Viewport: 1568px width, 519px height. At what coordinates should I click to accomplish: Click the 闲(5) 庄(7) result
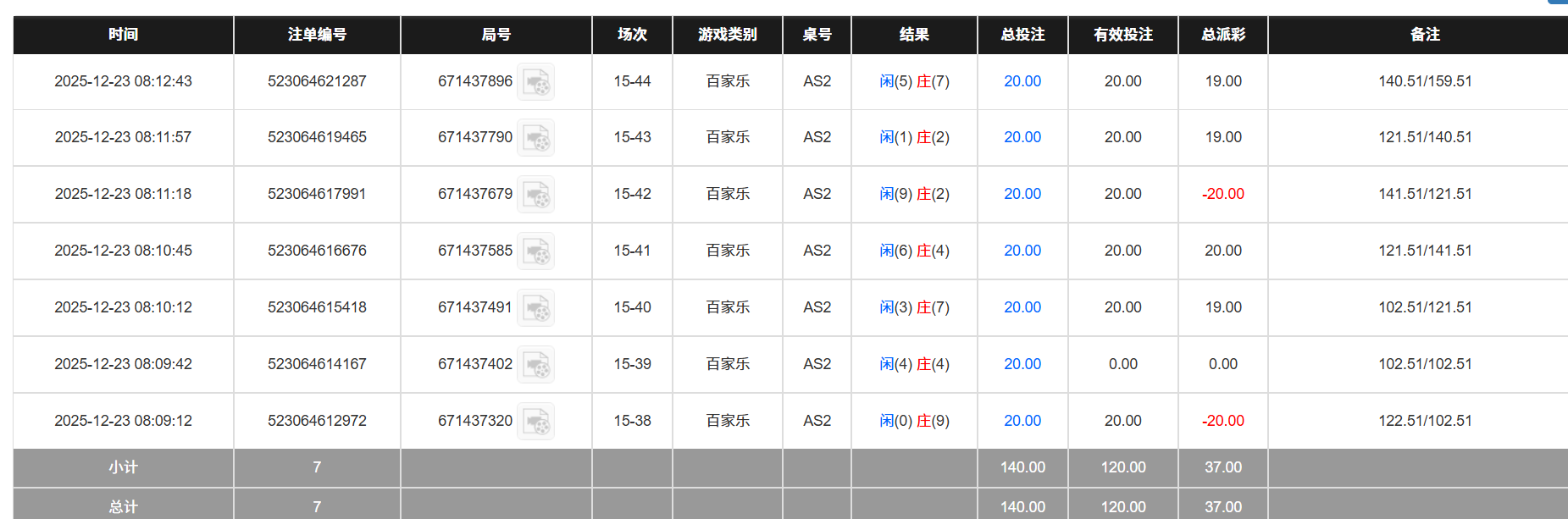(914, 81)
